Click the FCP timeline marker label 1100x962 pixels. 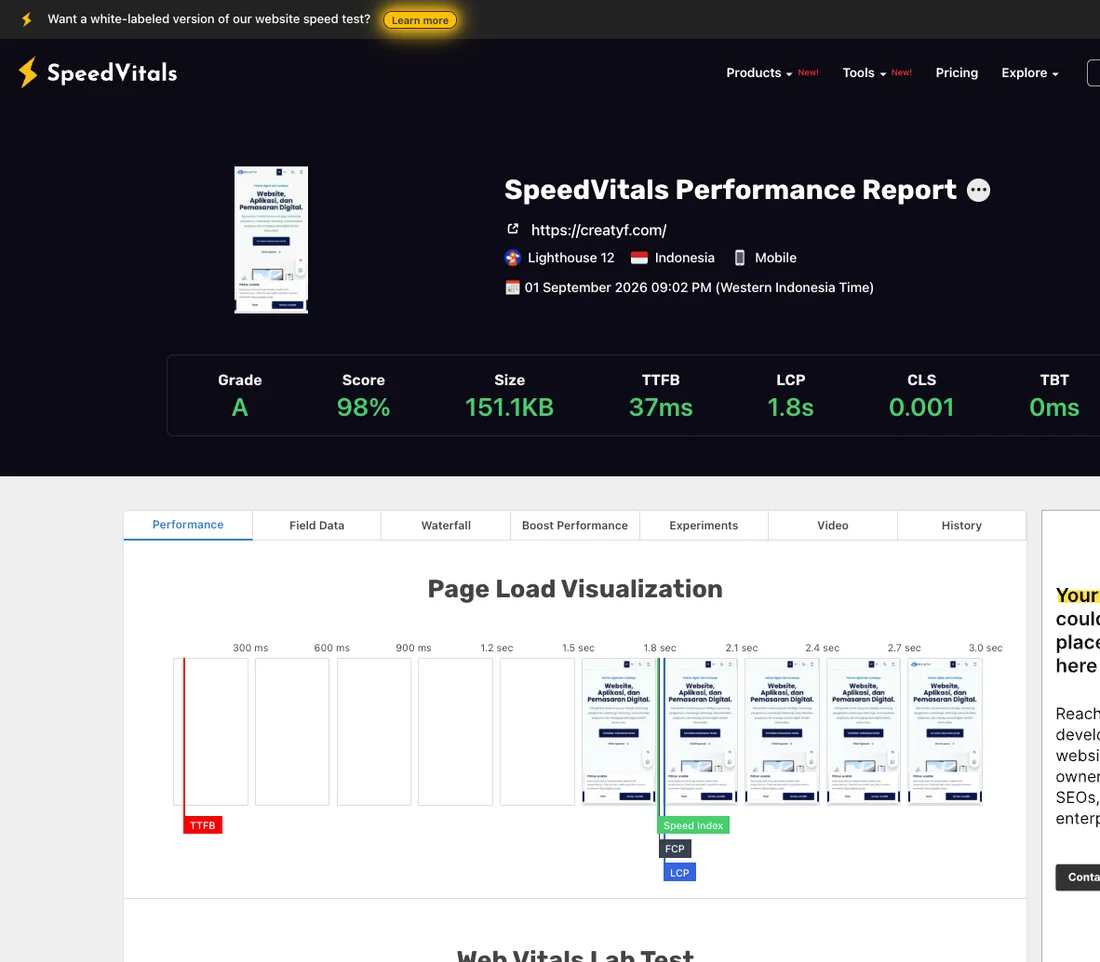(675, 849)
